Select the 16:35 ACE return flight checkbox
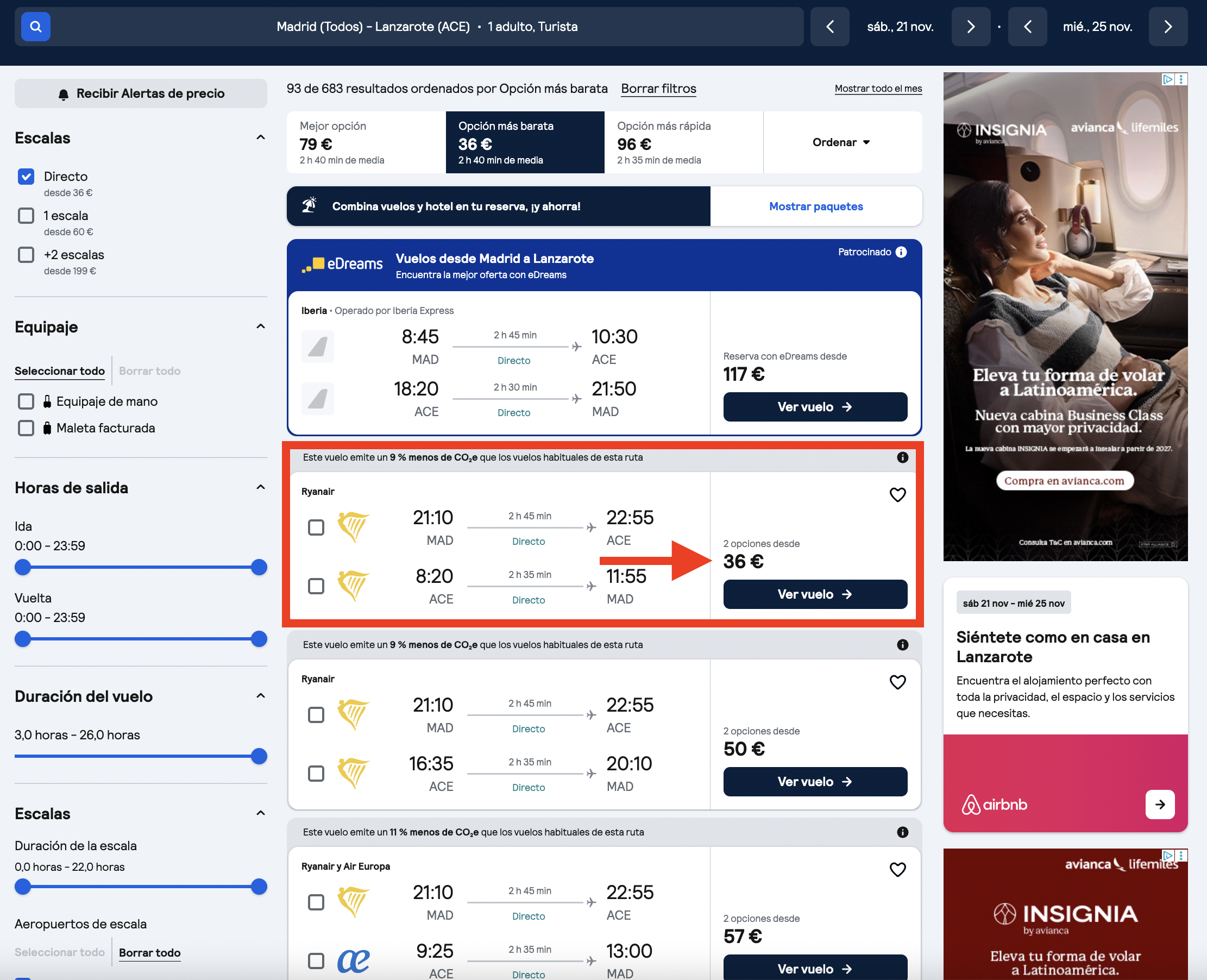Viewport: 1207px width, 980px height. (316, 774)
